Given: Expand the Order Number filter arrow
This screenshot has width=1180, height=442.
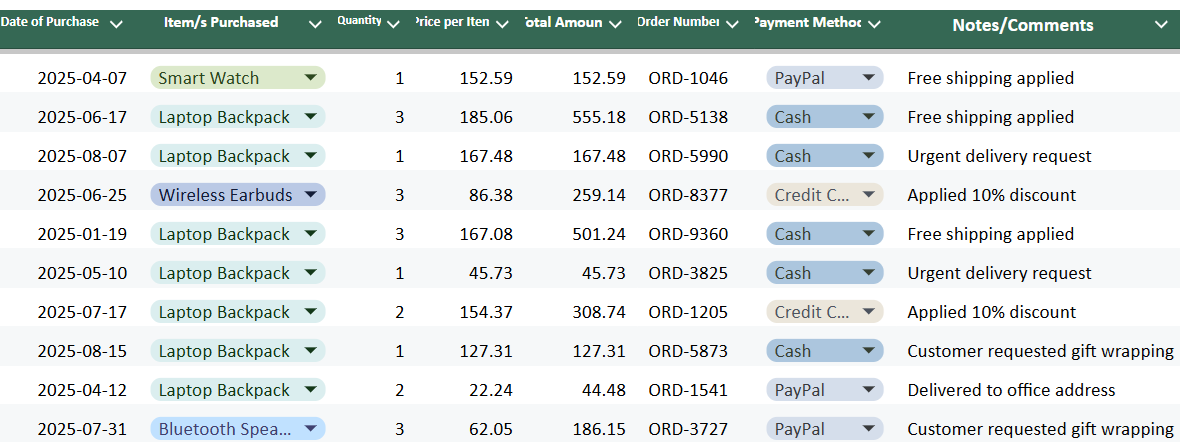Looking at the screenshot, I should 733,24.
